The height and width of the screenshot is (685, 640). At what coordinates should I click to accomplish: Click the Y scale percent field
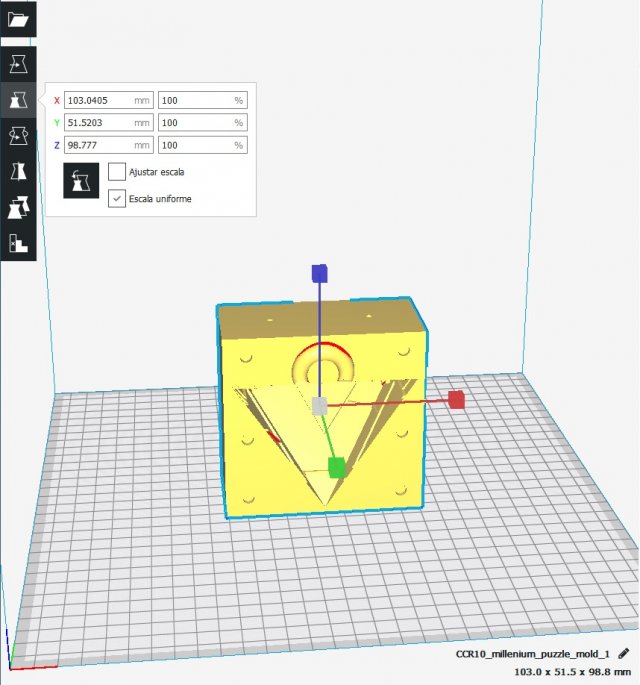click(203, 122)
